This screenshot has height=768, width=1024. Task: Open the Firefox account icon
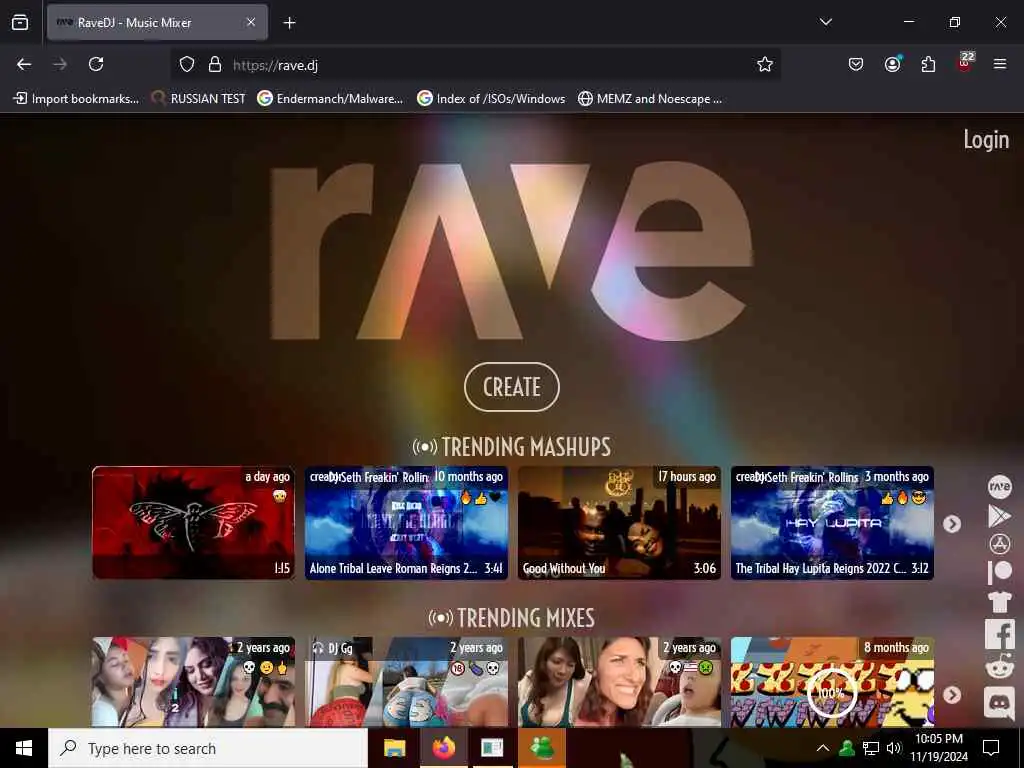coord(893,64)
